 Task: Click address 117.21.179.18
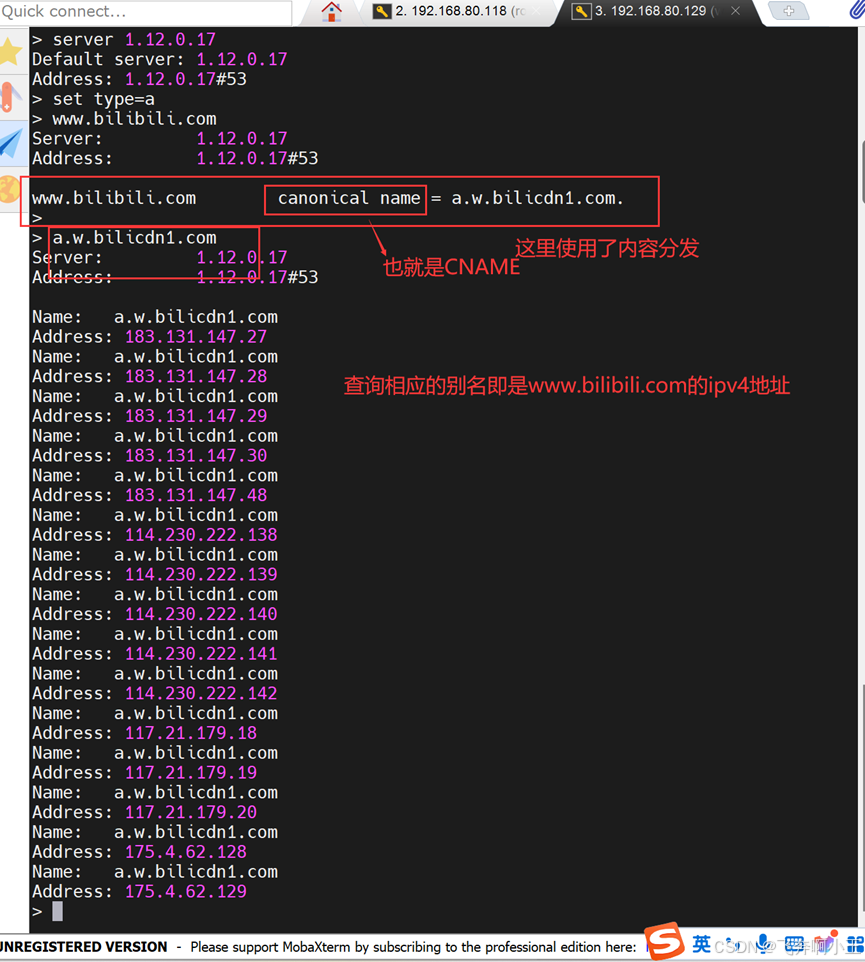191,733
